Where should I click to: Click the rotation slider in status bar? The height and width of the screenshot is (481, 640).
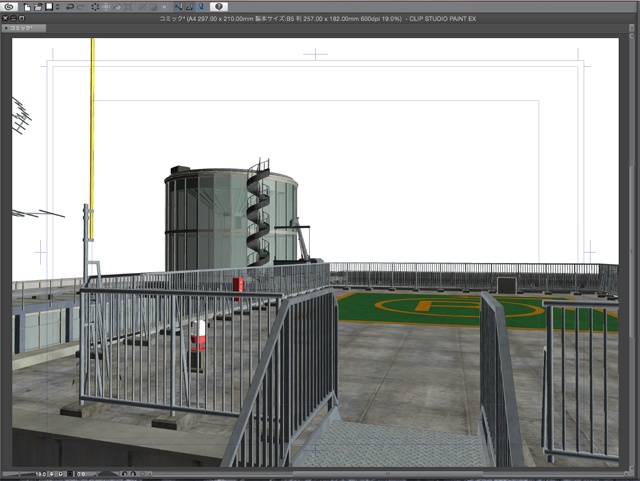click(x=107, y=474)
